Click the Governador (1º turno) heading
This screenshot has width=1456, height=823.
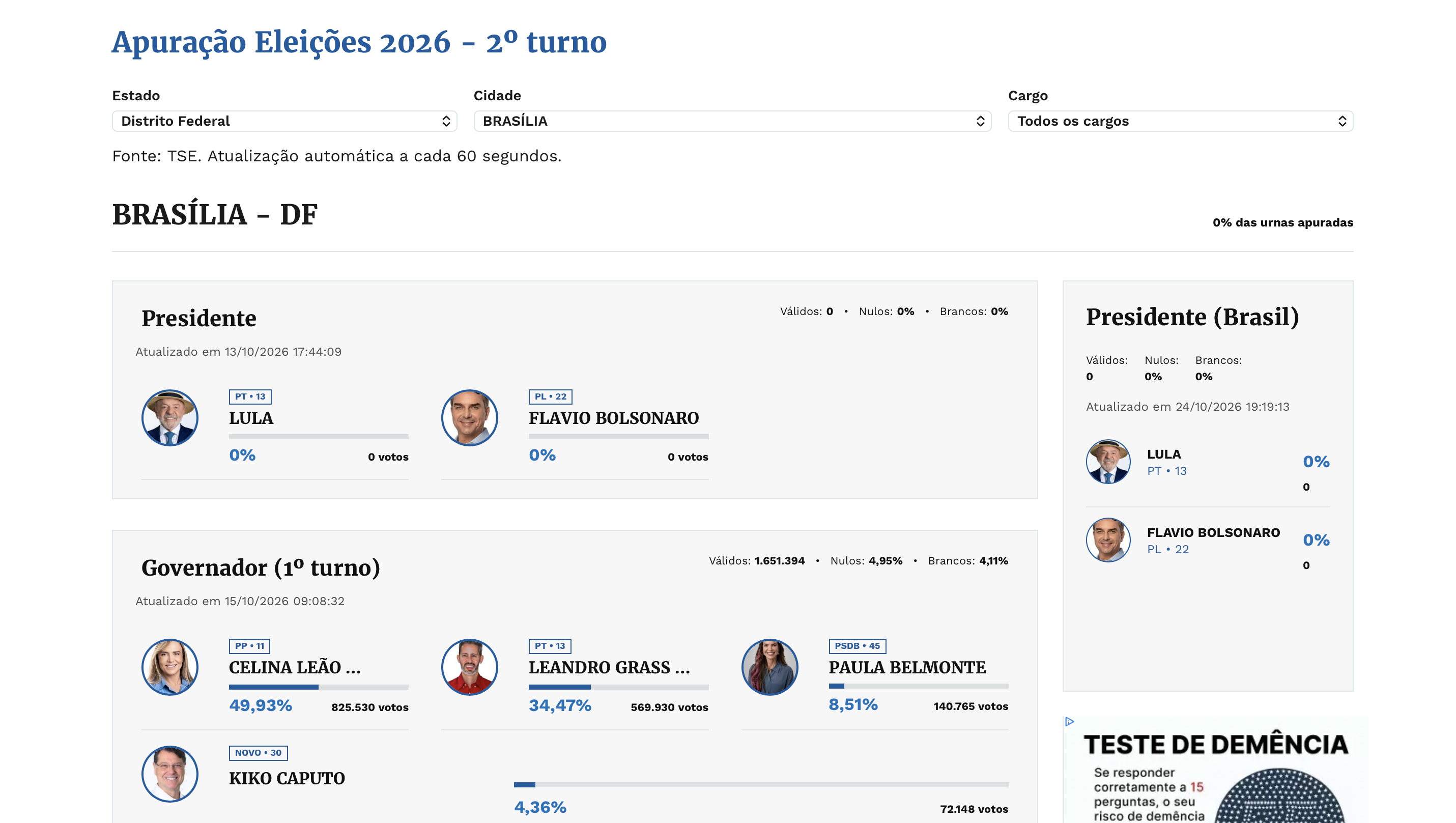pyautogui.click(x=261, y=567)
